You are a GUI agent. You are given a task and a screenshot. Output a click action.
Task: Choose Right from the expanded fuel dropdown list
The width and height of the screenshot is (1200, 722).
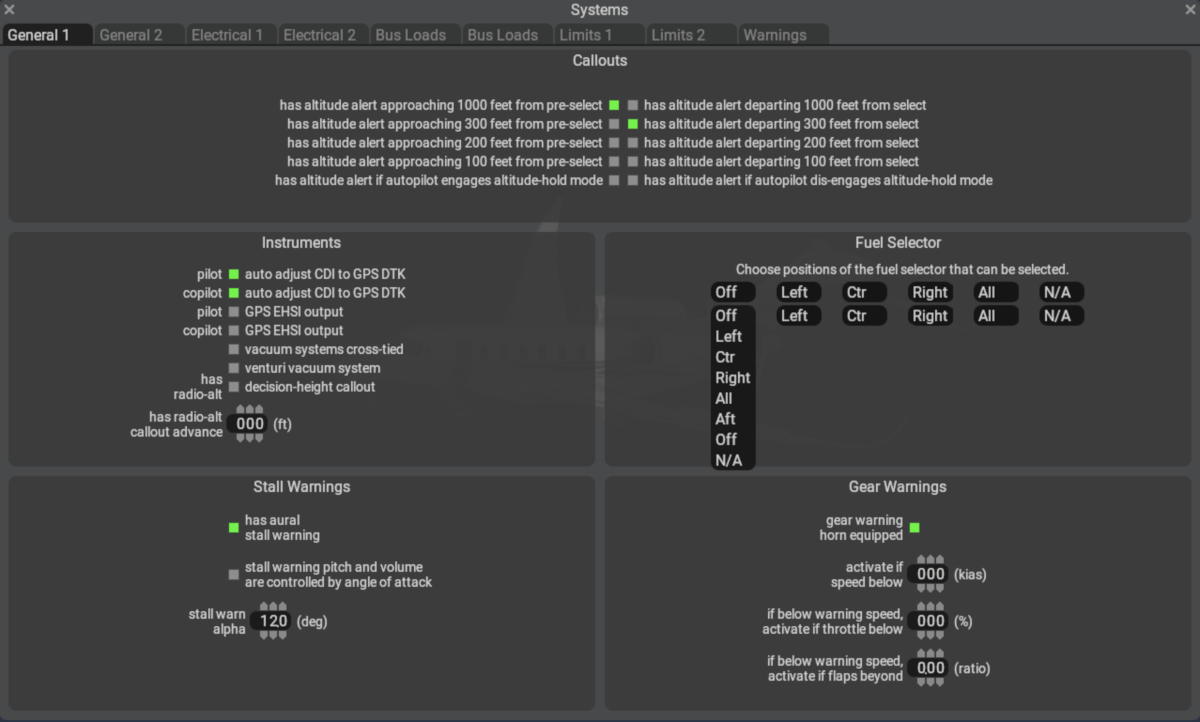pyautogui.click(x=732, y=378)
